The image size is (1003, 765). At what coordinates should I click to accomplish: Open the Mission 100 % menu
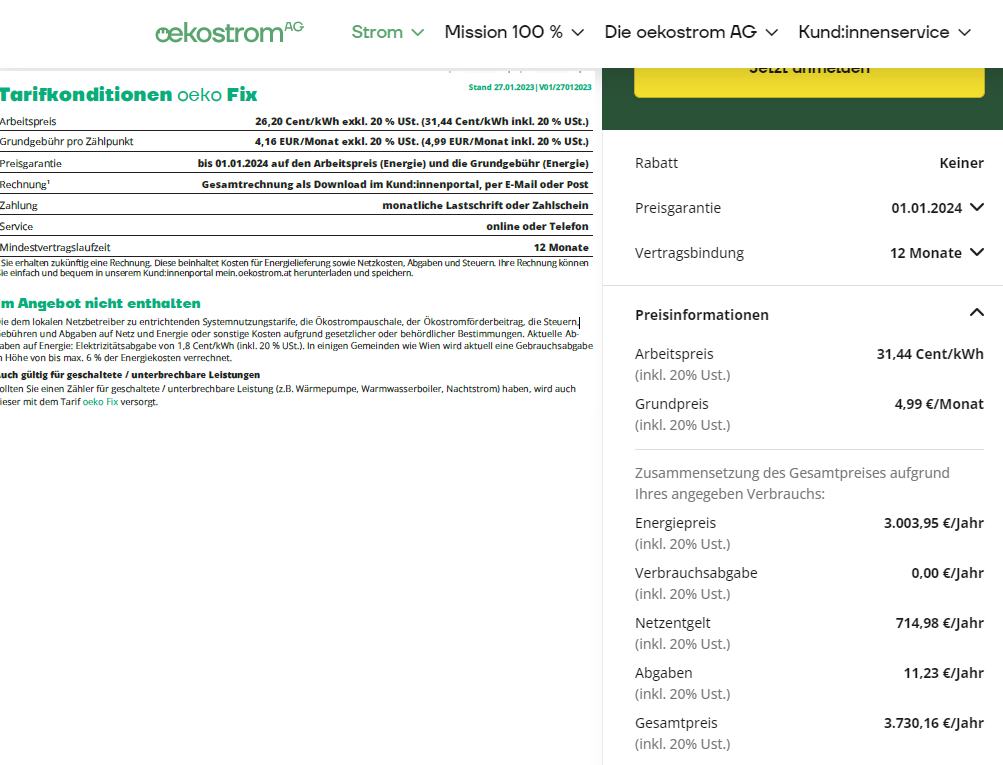tap(514, 32)
